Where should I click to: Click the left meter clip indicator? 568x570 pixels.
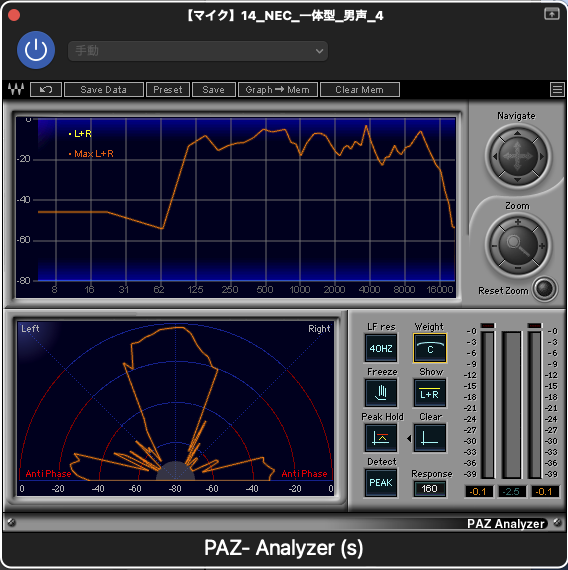click(x=488, y=325)
